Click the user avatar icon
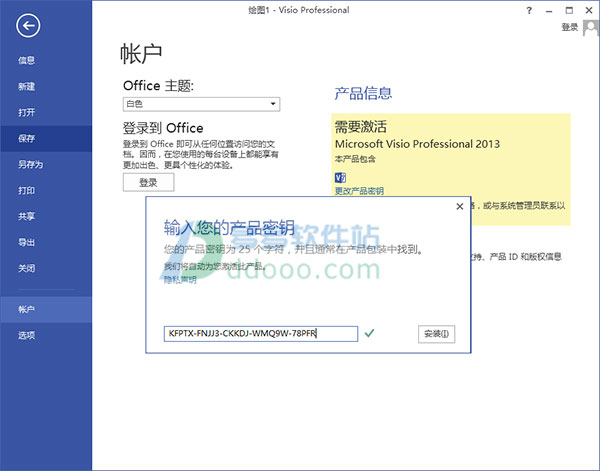Image resolution: width=600 pixels, height=471 pixels. (x=591, y=28)
